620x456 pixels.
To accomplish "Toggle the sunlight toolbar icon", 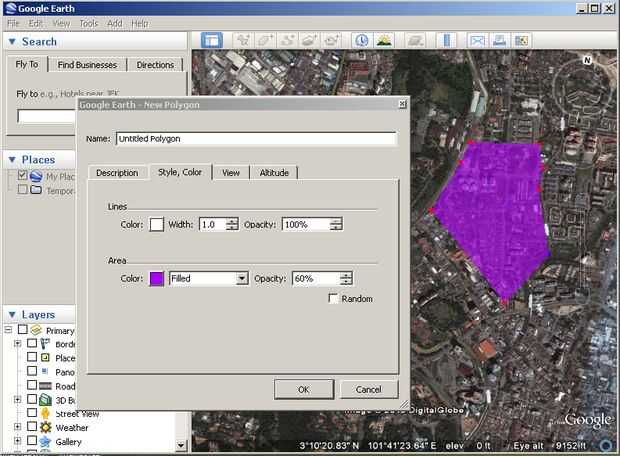I will click(x=384, y=40).
